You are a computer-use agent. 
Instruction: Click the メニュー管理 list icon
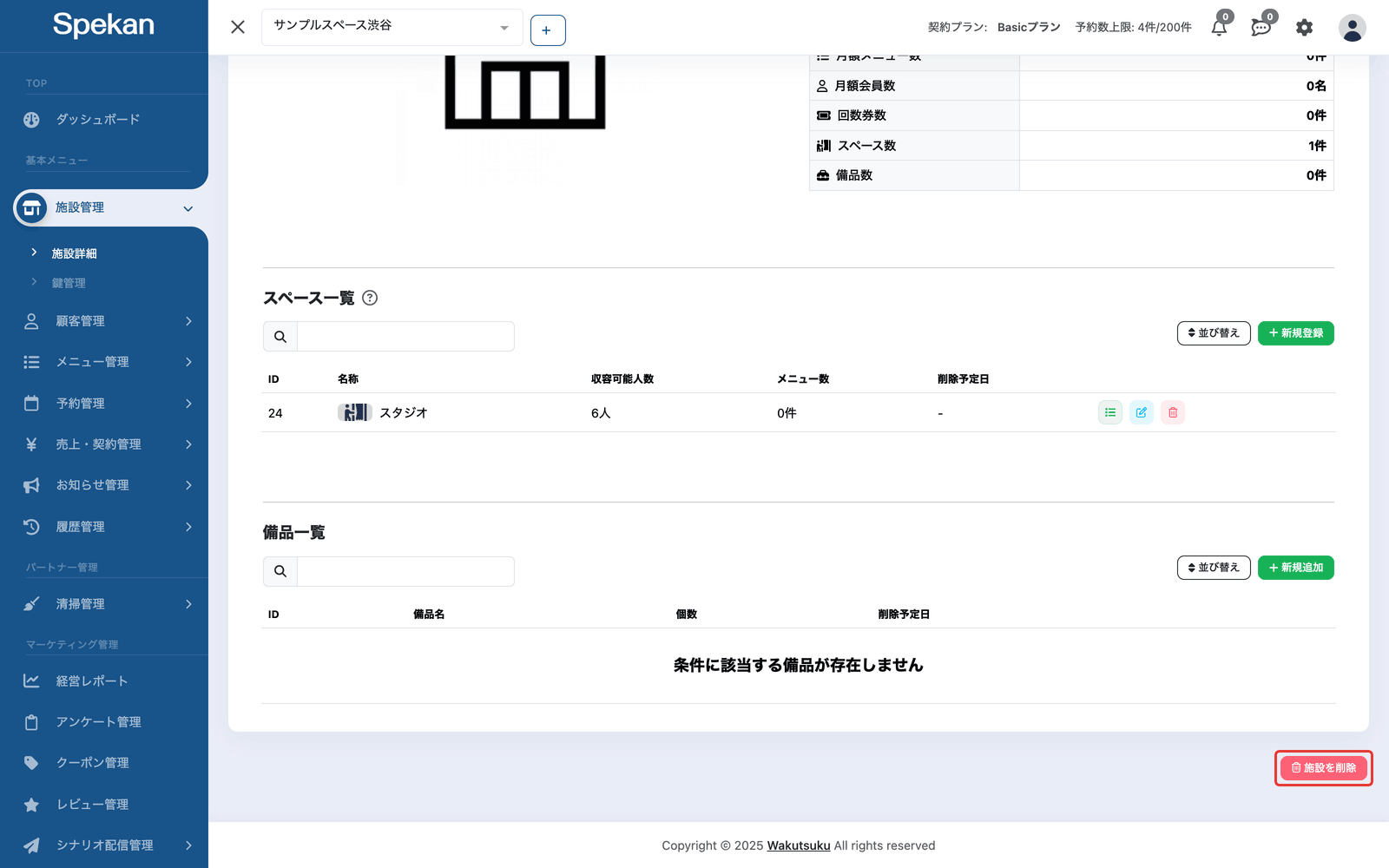point(31,362)
